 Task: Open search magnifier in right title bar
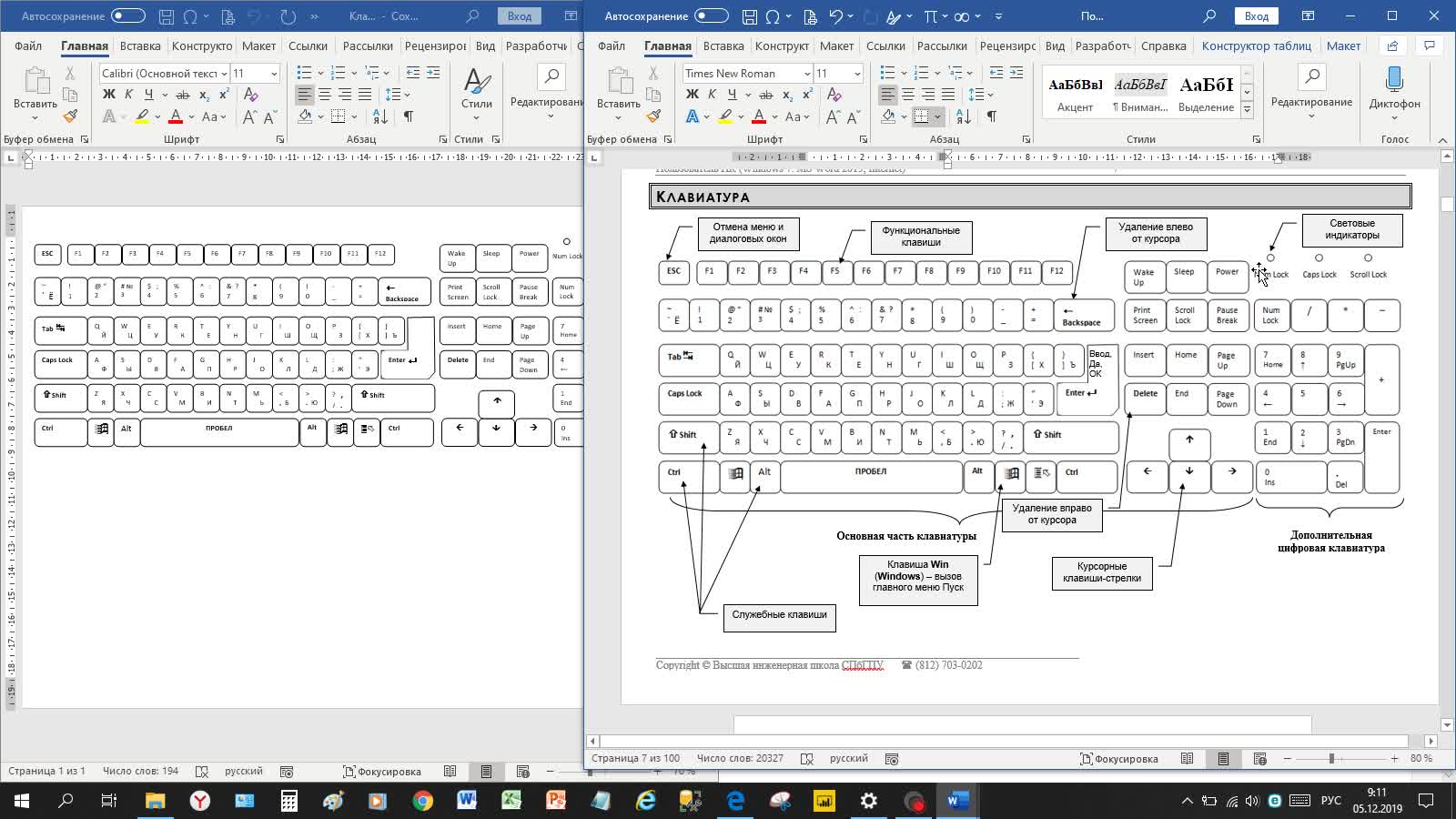click(1209, 16)
